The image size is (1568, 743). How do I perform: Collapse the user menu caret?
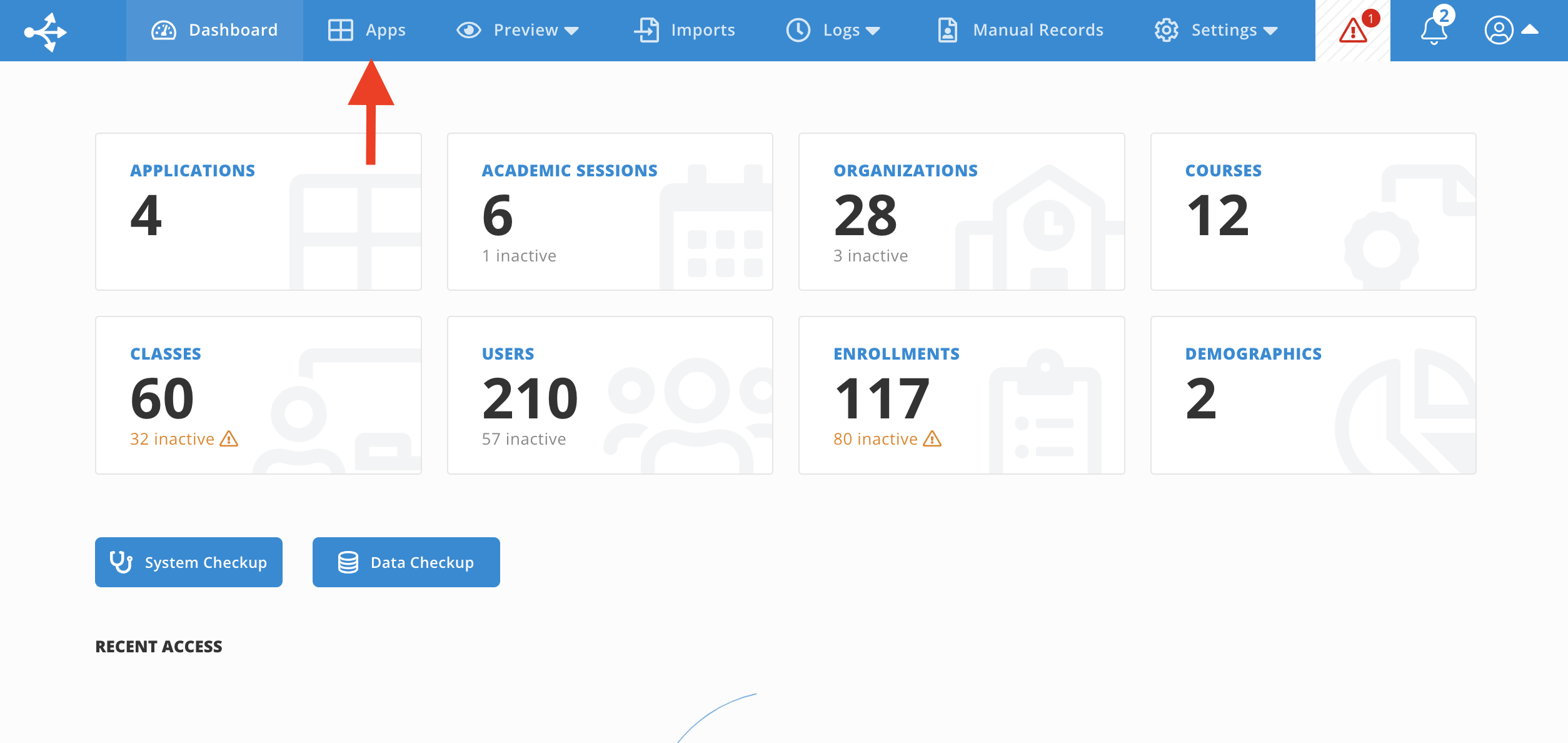[1530, 29]
